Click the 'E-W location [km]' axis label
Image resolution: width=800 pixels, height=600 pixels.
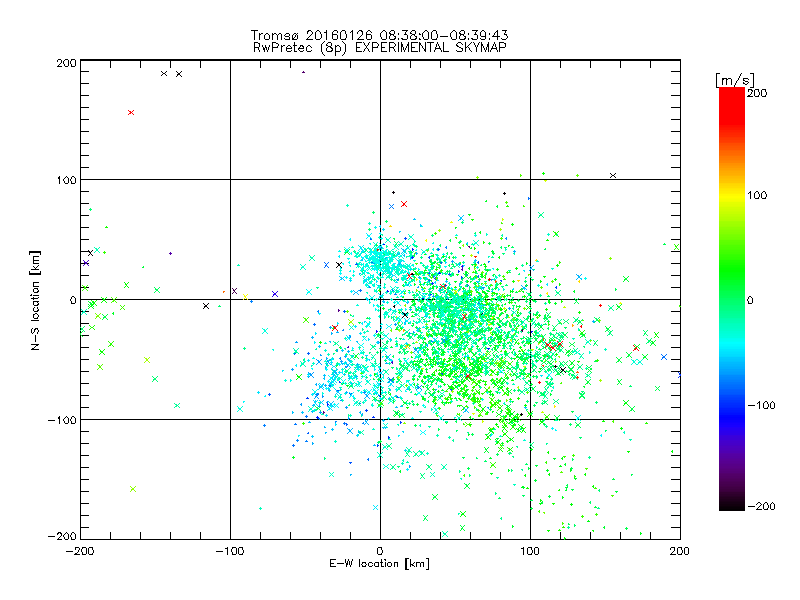click(379, 564)
